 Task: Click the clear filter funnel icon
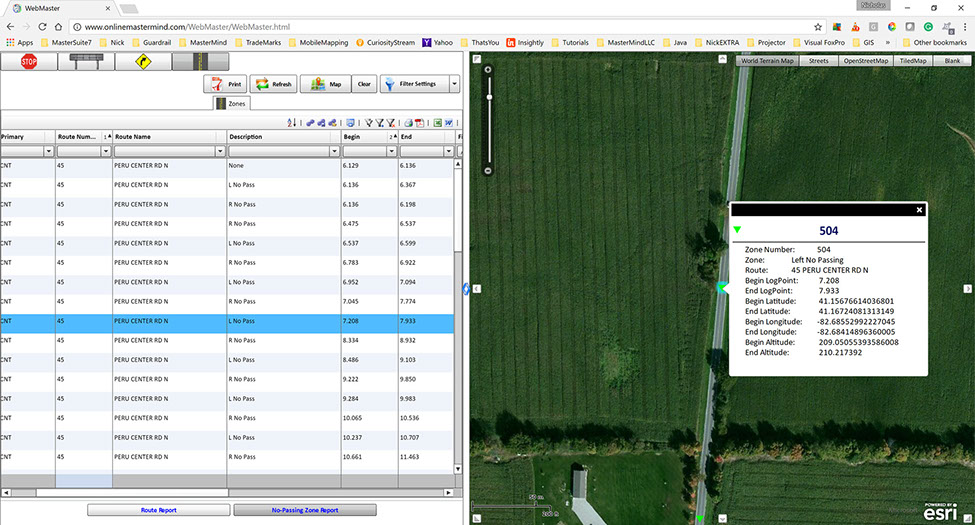(392, 122)
